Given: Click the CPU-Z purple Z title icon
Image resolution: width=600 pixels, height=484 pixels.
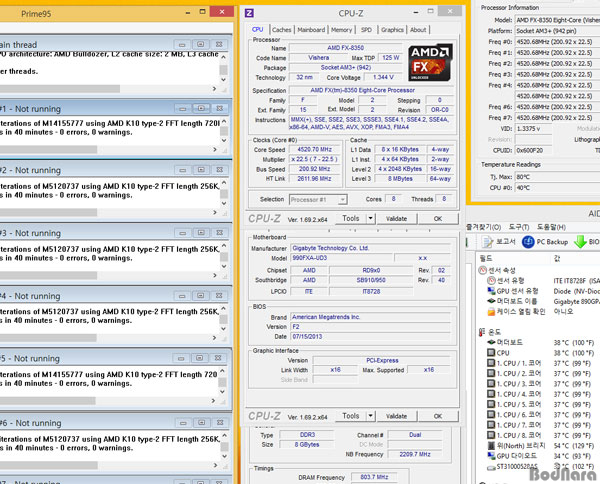Looking at the screenshot, I should [x=249, y=13].
